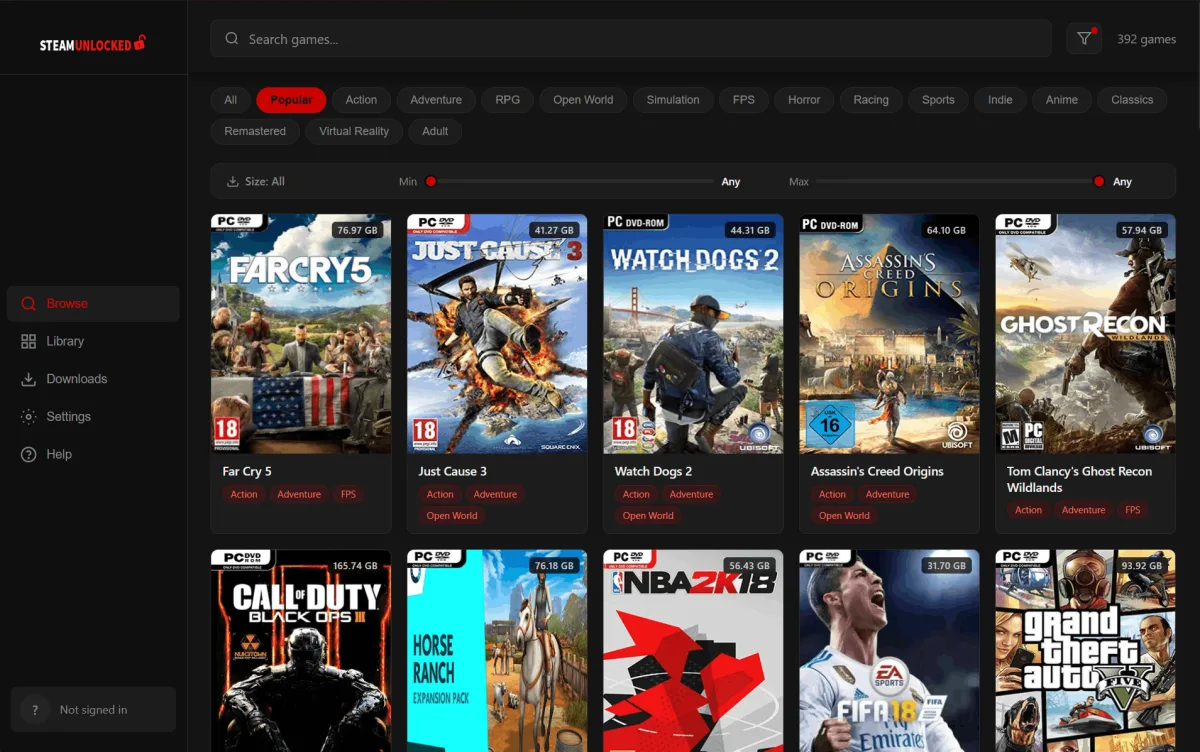Choose the Anime category chip

pyautogui.click(x=1062, y=100)
